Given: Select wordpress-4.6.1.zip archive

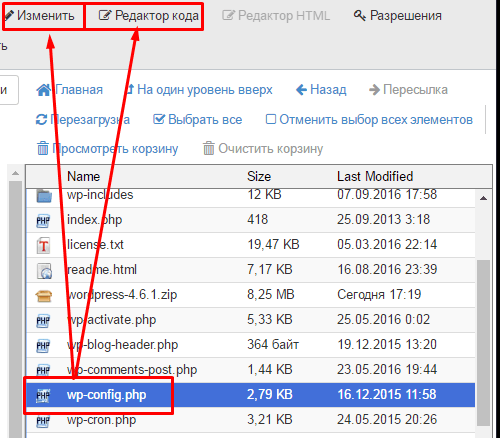Looking at the screenshot, I should click(x=251, y=295).
